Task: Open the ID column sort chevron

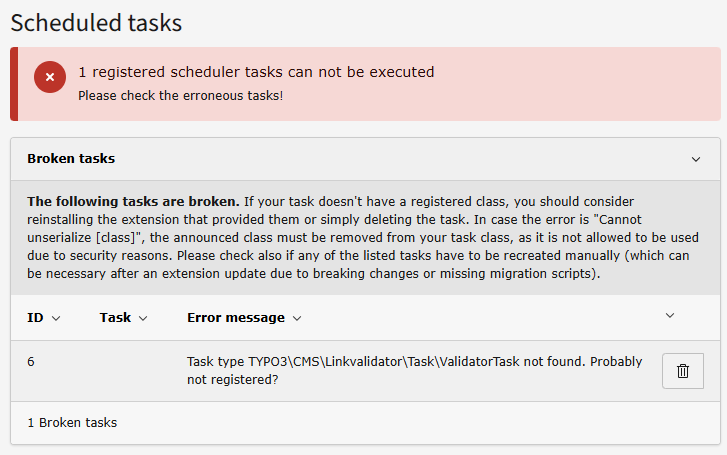Action: tap(56, 318)
